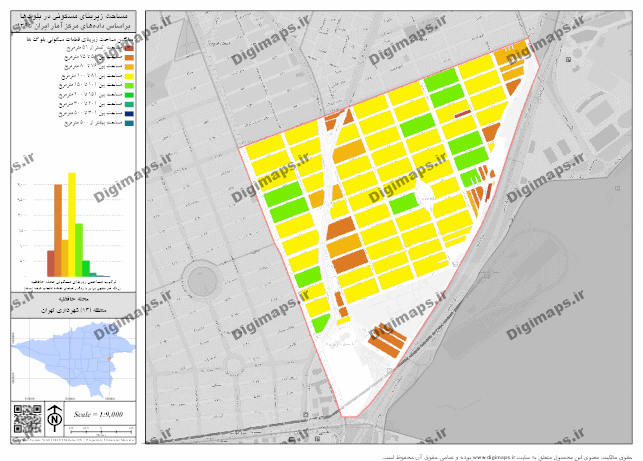This screenshot has height=461, width=643.
Task: Click the dark red leftmost histogram bar
Action: pos(51,263)
